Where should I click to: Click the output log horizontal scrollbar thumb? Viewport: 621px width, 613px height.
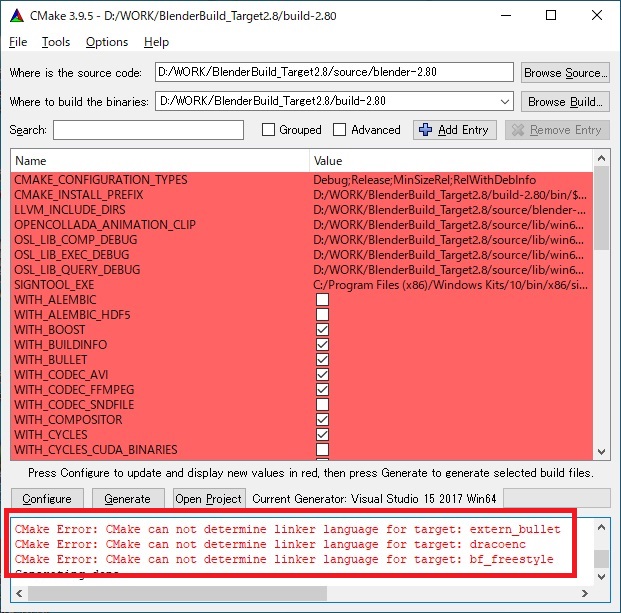click(177, 593)
